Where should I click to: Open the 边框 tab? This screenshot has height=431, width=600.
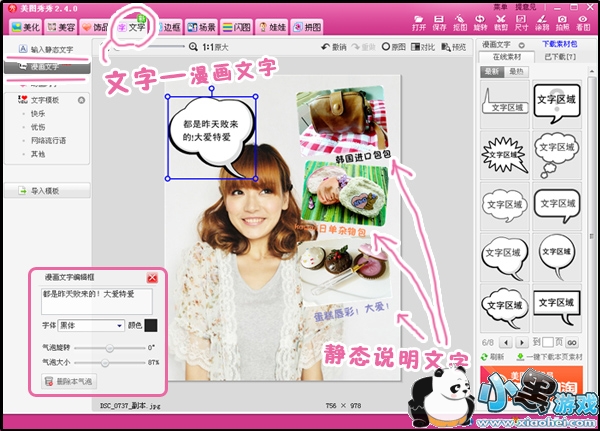pyautogui.click(x=171, y=27)
